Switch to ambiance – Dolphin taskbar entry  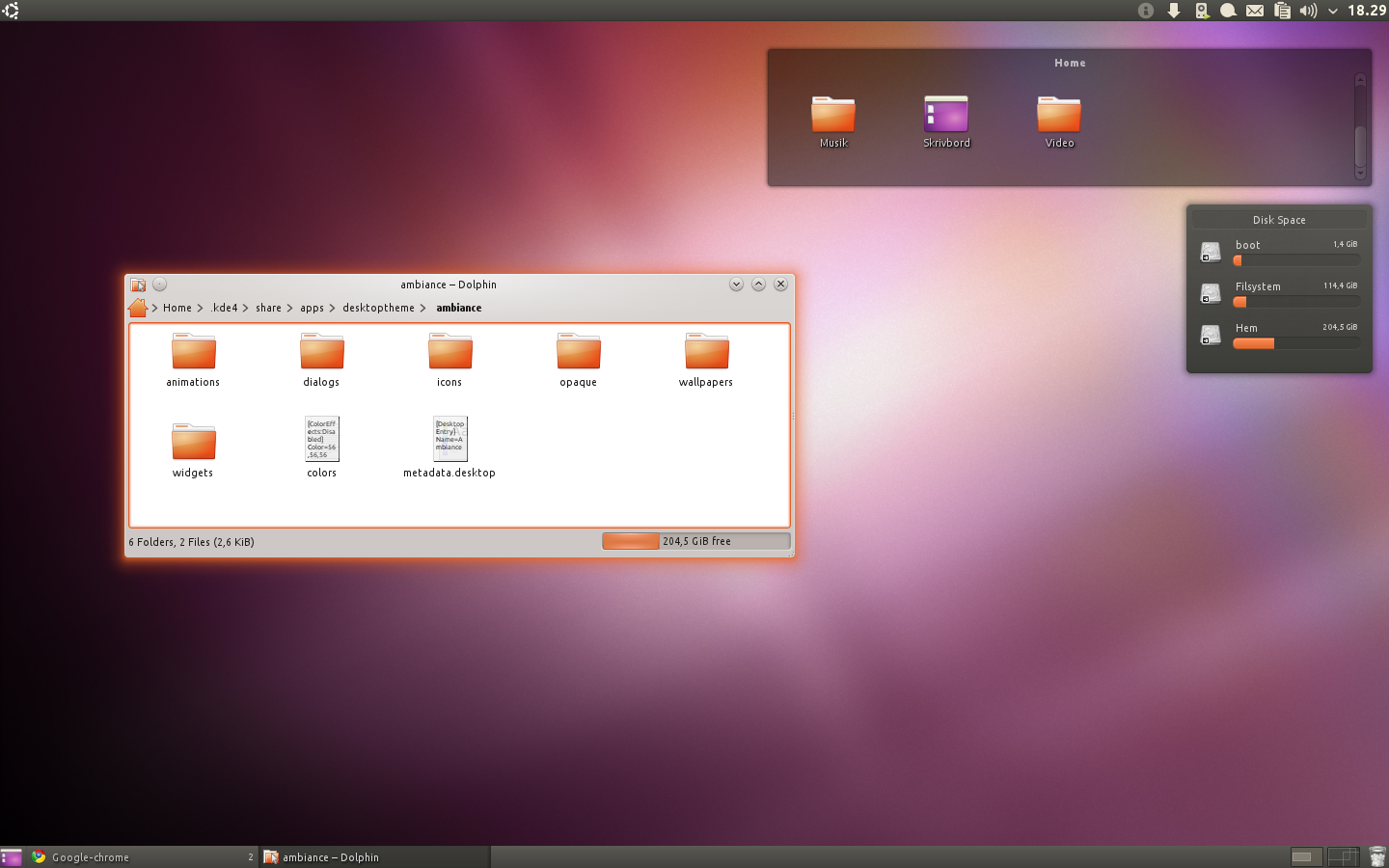click(374, 856)
